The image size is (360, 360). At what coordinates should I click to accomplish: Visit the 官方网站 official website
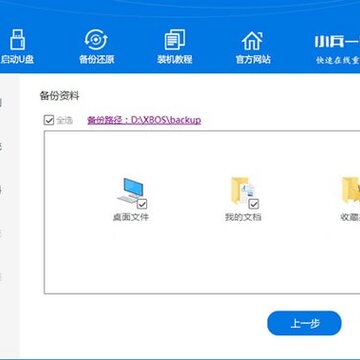coord(253,47)
